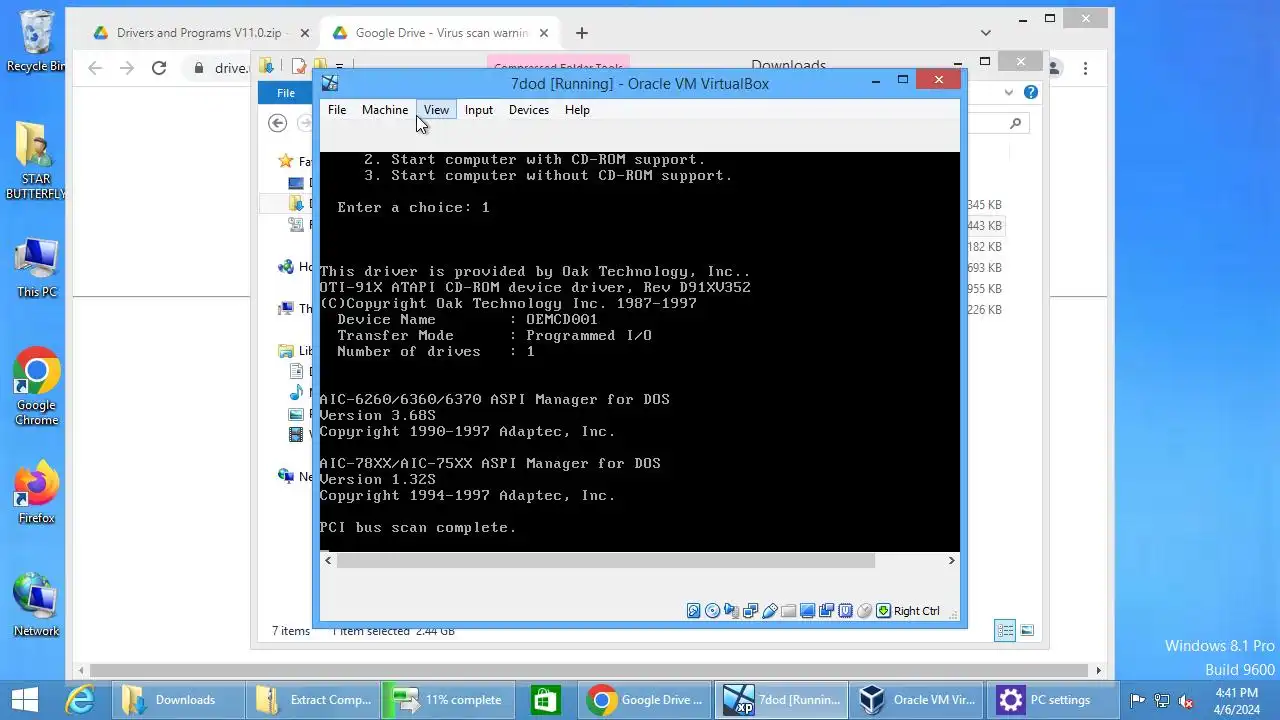Screen dimensions: 1280x720
Task: Switch Explorer to large icons view
Action: coord(1027,631)
